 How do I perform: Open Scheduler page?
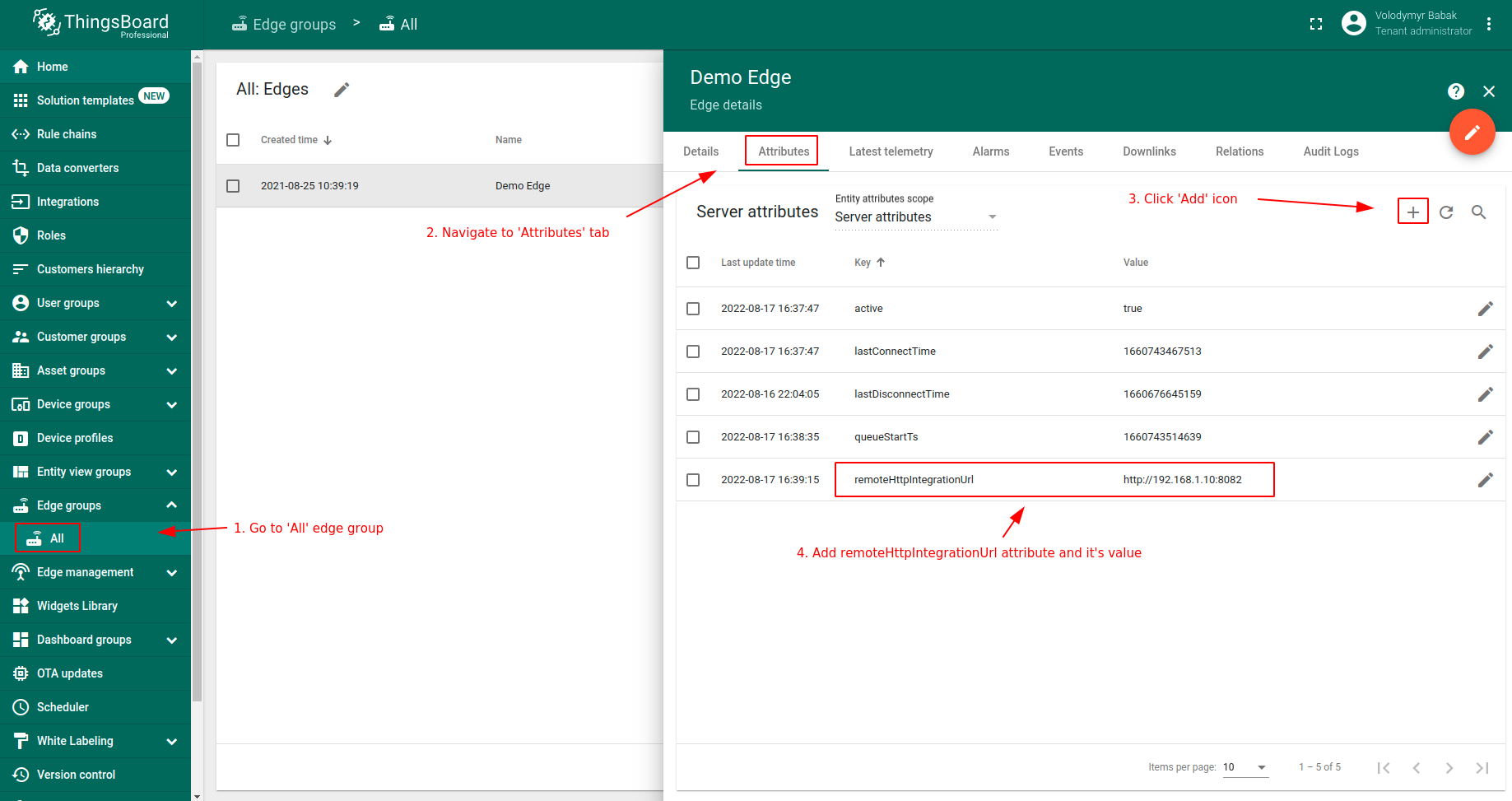(95, 707)
